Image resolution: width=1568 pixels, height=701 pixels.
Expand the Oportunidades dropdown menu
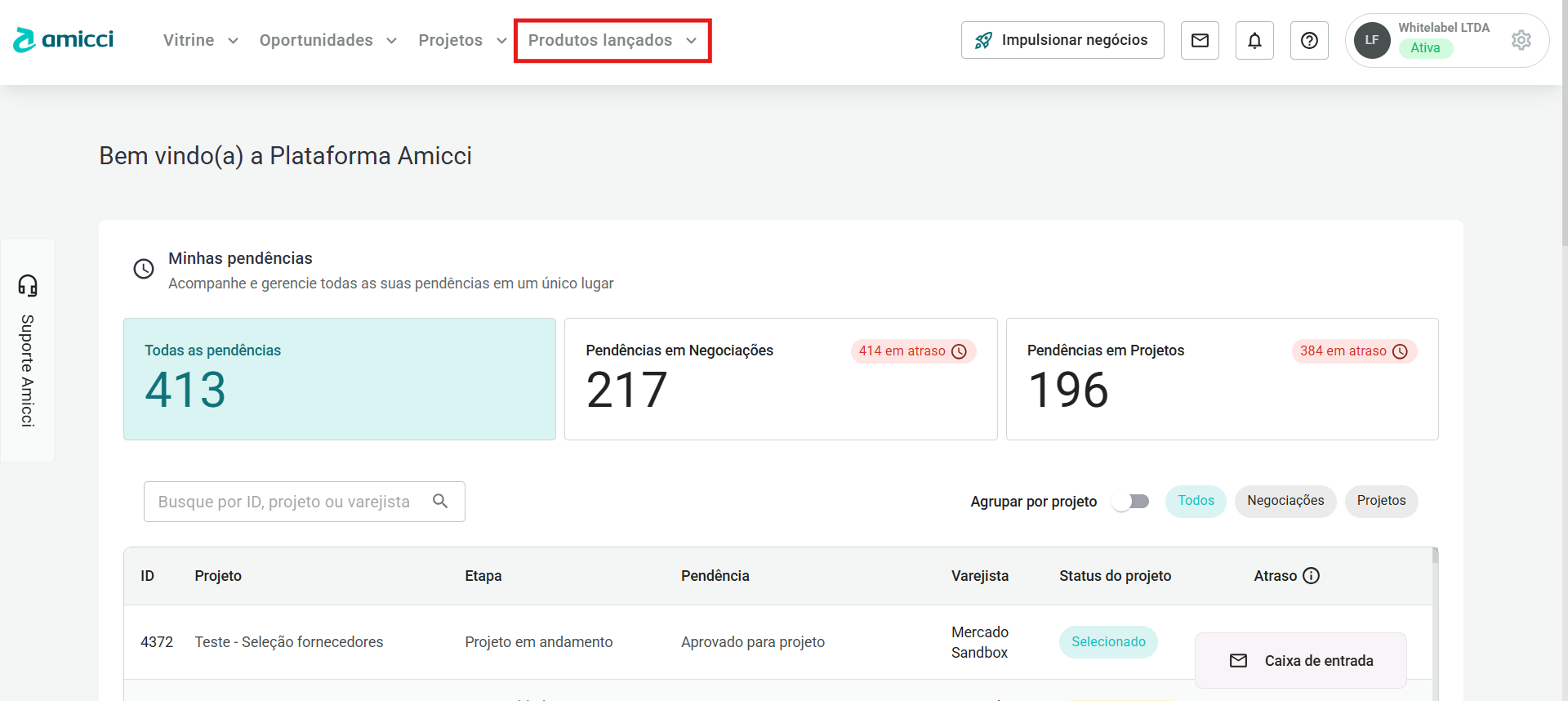(327, 40)
